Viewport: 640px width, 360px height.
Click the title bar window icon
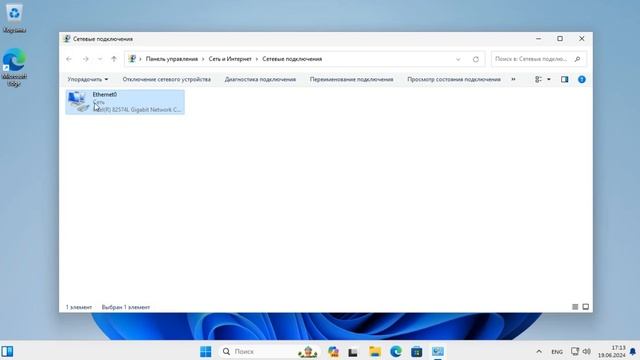(x=67, y=39)
